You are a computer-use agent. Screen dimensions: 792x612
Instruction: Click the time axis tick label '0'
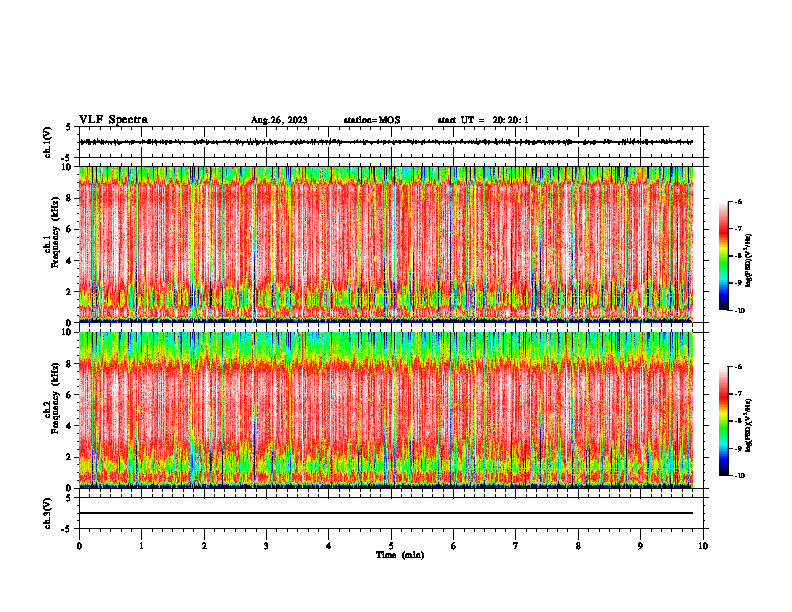[x=79, y=546]
